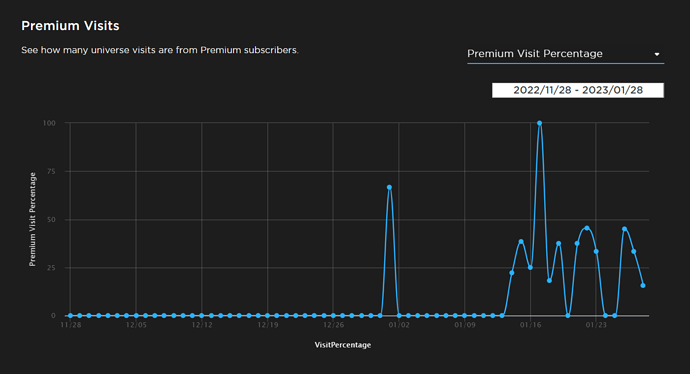Click the '25' y-axis tick label
The height and width of the screenshot is (374, 690).
(51, 268)
